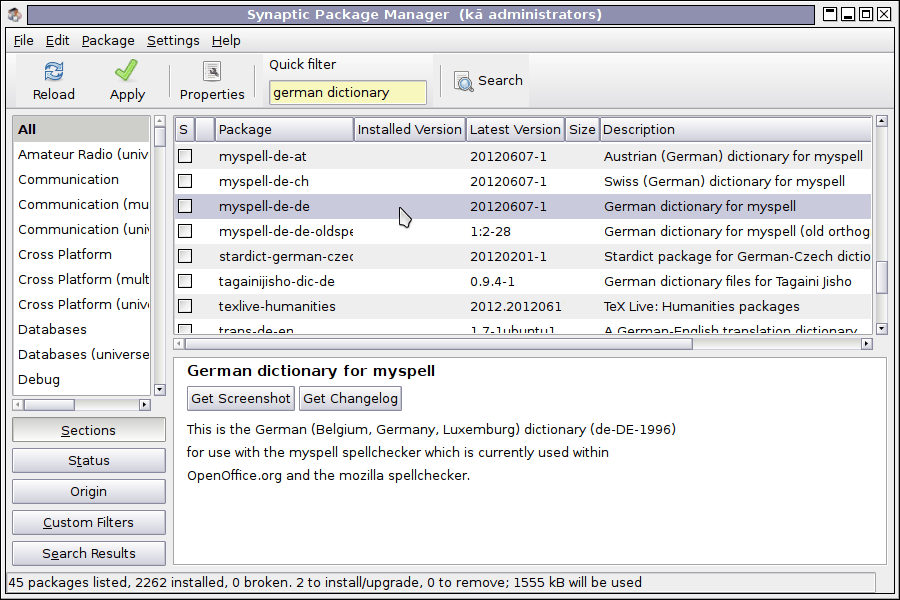Screen dimensions: 900x600
Task: Sort by the Description column header
Action: pos(736,129)
